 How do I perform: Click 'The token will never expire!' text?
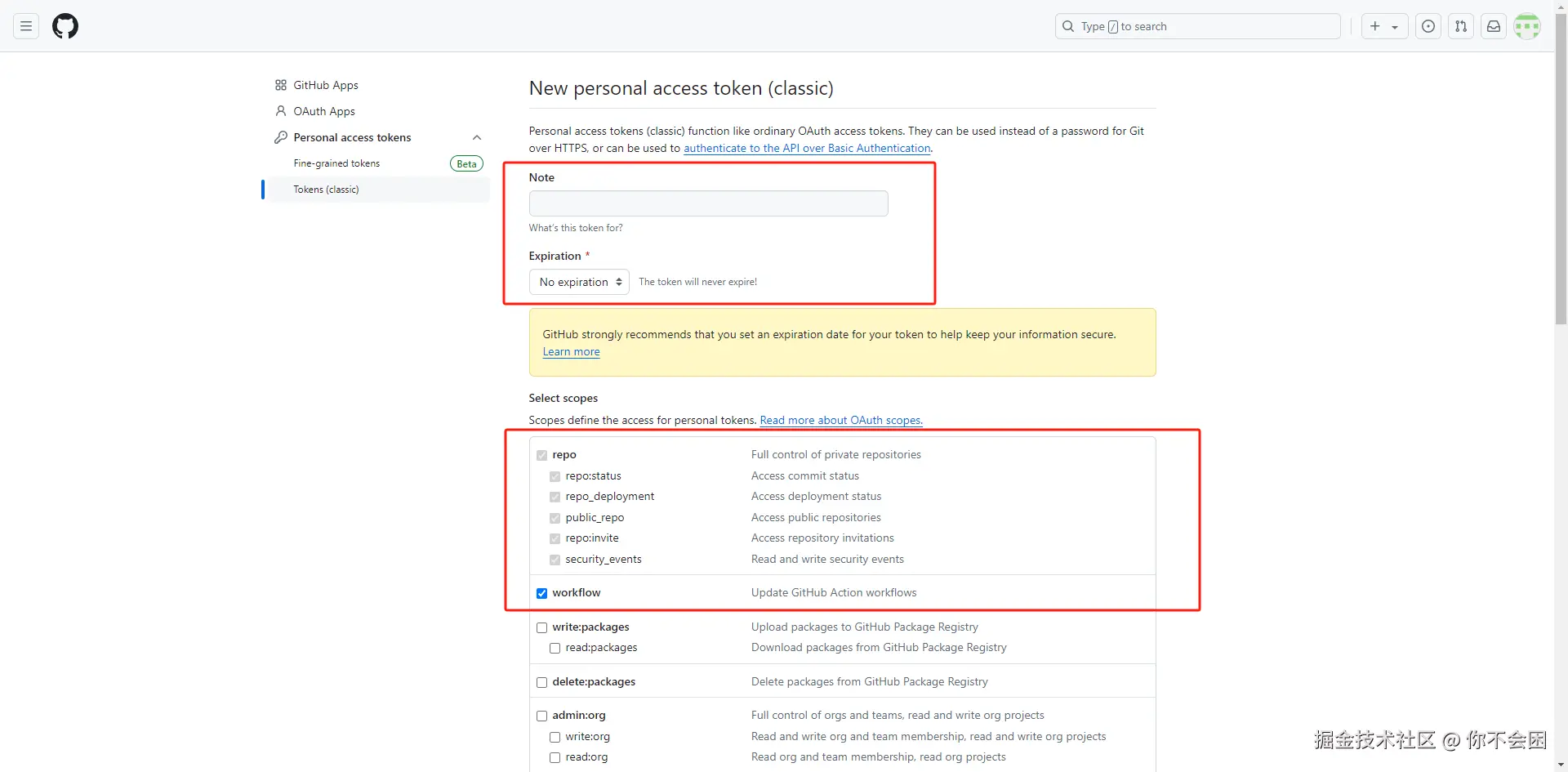pos(697,282)
